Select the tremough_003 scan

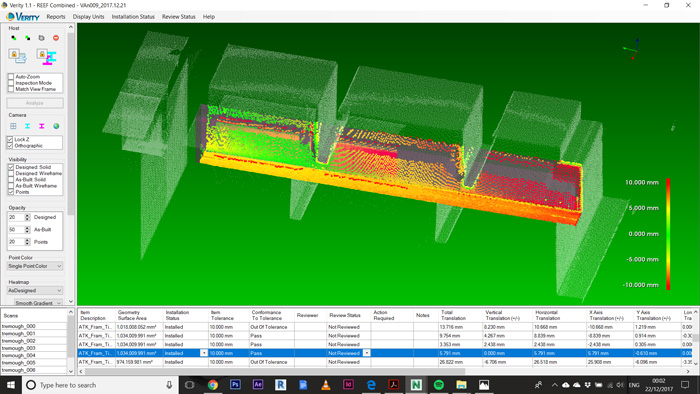click(x=18, y=348)
